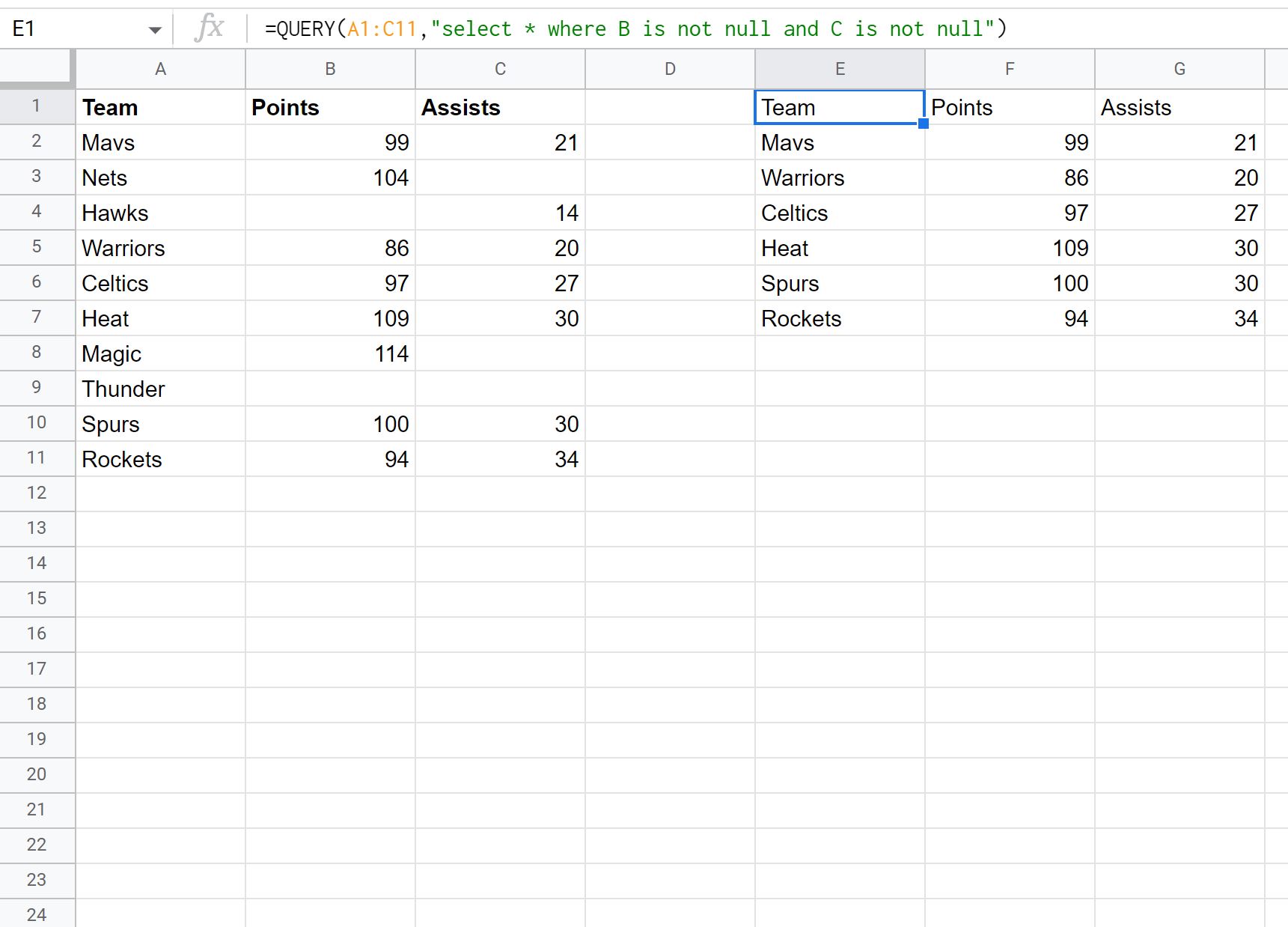
Task: Click the bold Points header in column B
Action: 330,107
